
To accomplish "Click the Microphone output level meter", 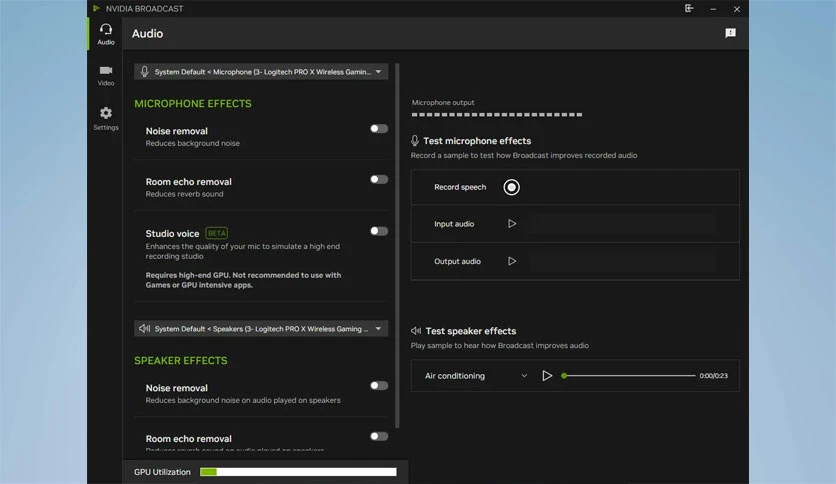I will tap(496, 115).
